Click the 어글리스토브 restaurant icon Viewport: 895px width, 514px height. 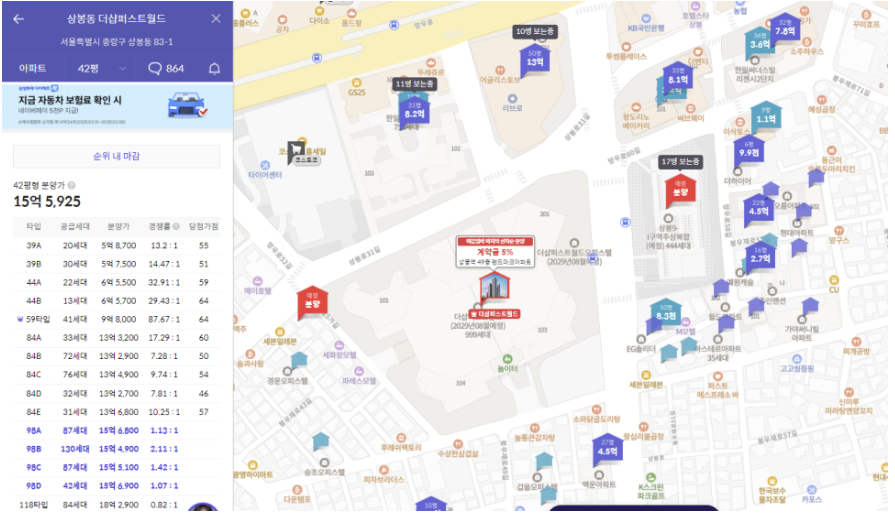point(500,70)
